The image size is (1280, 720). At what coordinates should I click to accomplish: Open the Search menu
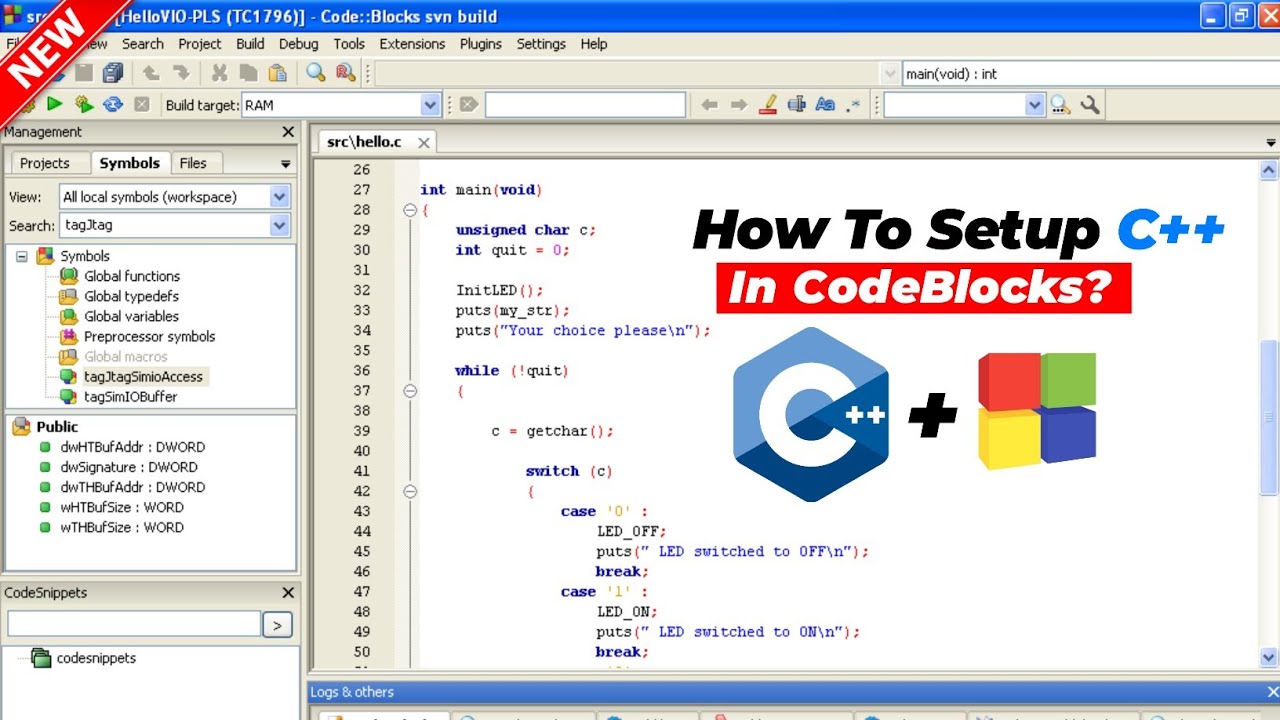[143, 44]
